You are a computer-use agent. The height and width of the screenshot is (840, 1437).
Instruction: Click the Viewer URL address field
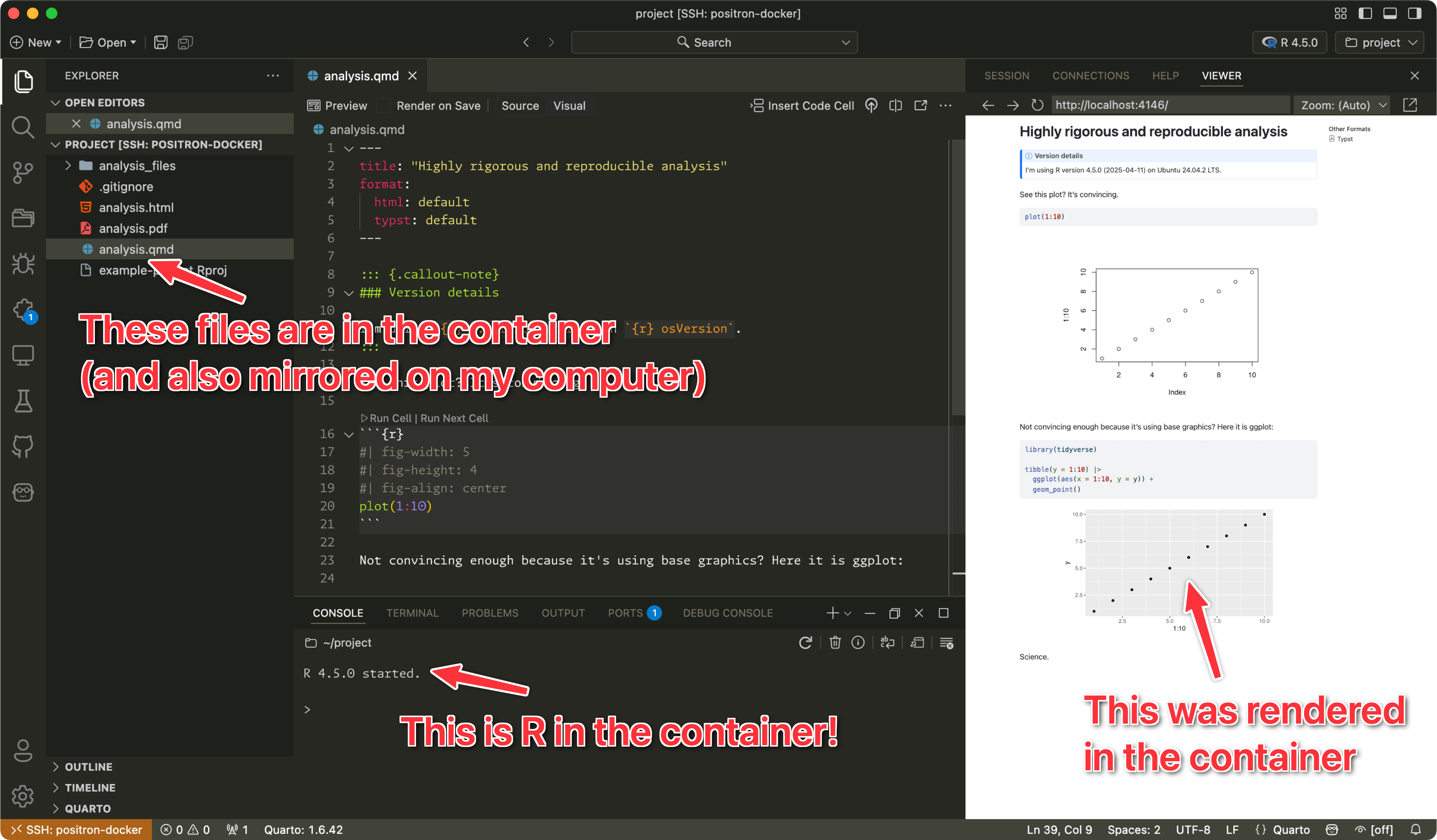[x=1170, y=106]
